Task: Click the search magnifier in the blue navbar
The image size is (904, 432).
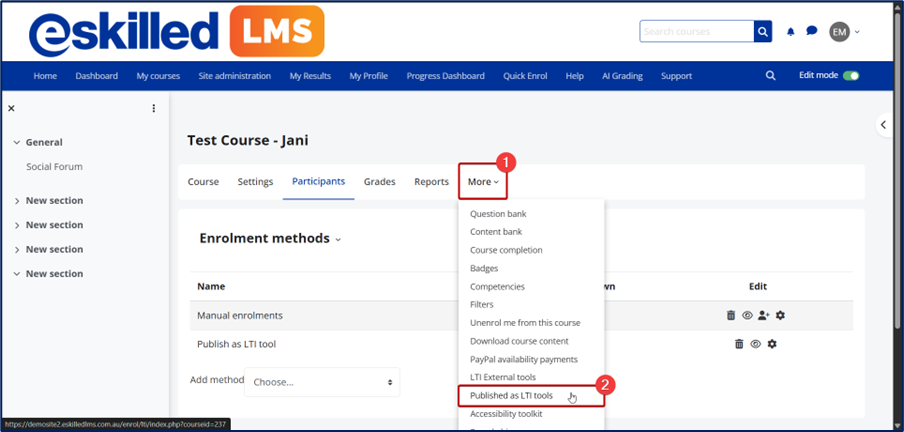Action: (x=770, y=76)
